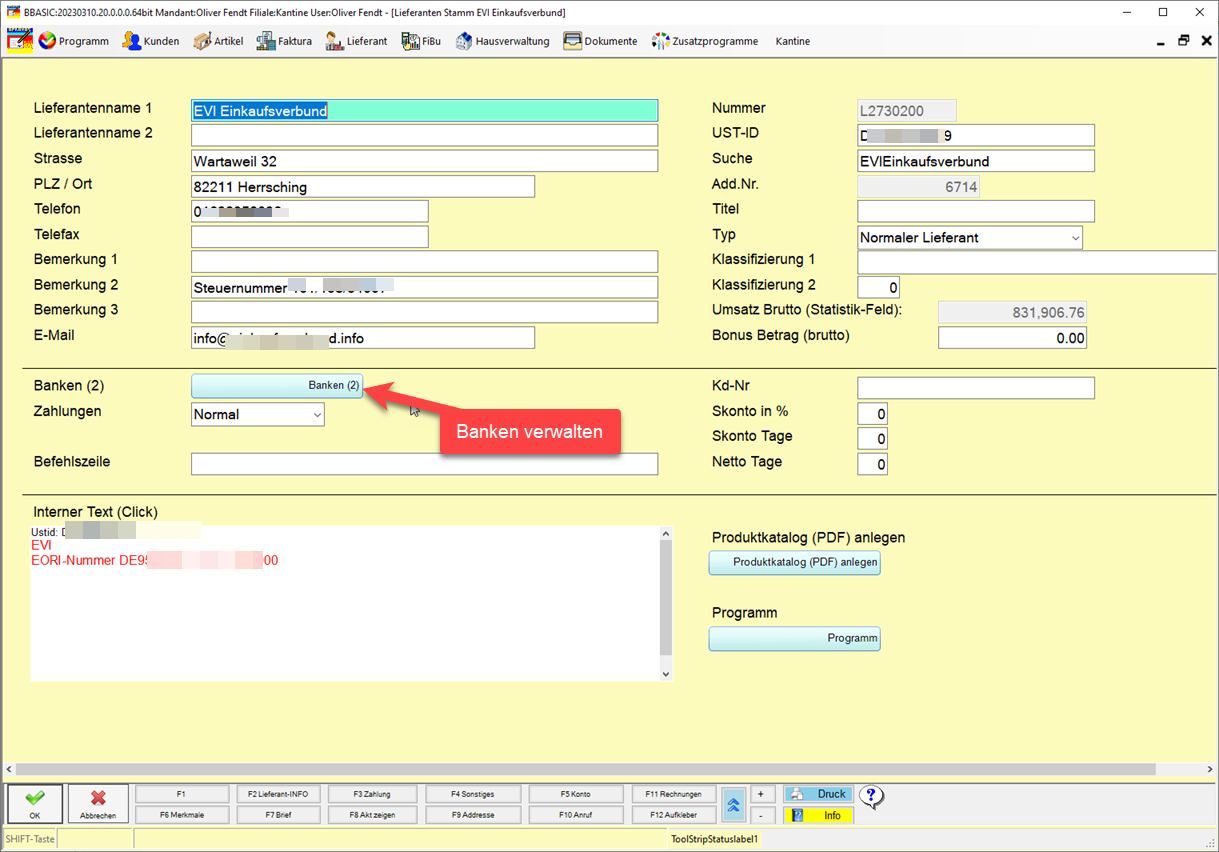Click the minus button in bottom toolbar
The width and height of the screenshot is (1219, 852).
761,815
